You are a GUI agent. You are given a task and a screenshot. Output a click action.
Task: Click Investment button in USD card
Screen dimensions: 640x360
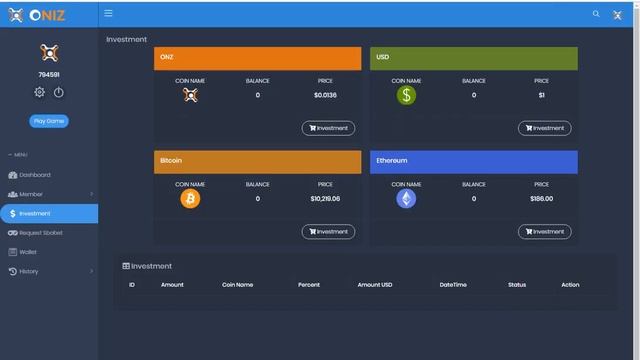(x=544, y=128)
